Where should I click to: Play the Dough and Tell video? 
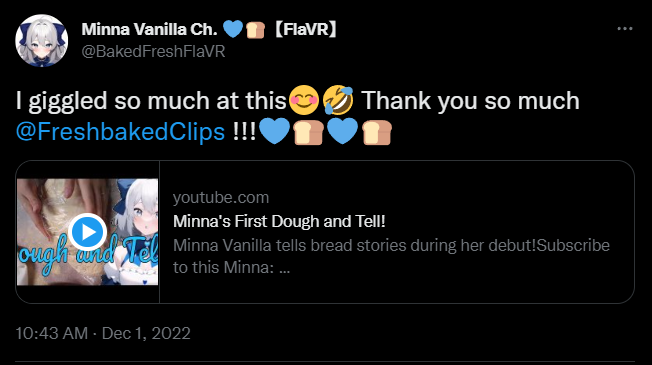87,232
